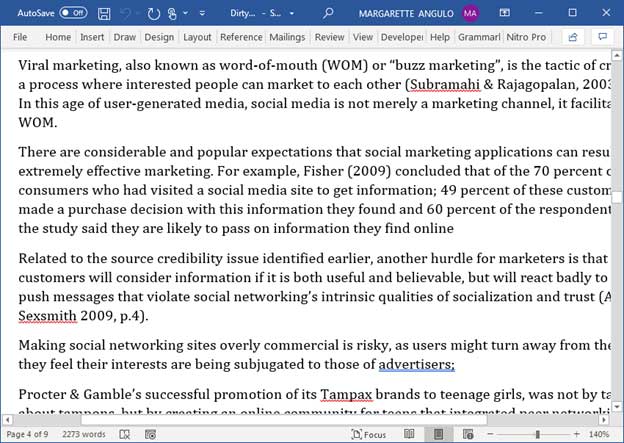Click the Touch/Mouse mode icon

point(172,14)
